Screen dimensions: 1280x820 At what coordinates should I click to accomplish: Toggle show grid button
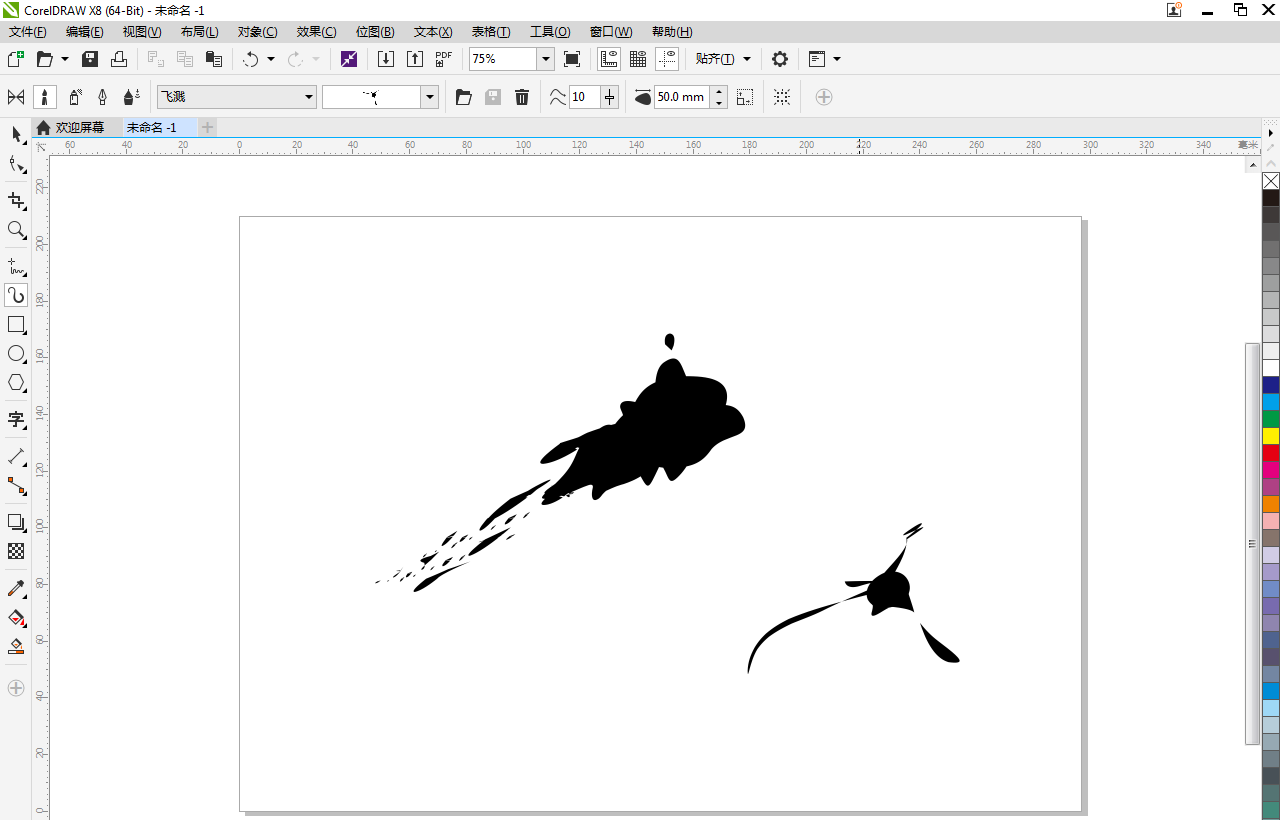[638, 59]
